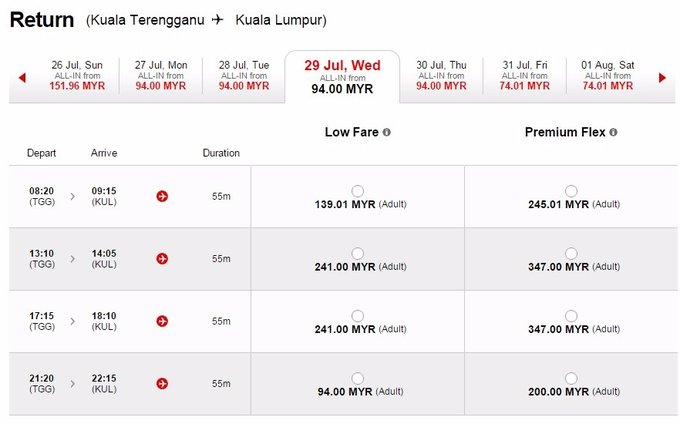Choose 200.00 MYR Premium Flex fare
680x424 pixels.
571,378
